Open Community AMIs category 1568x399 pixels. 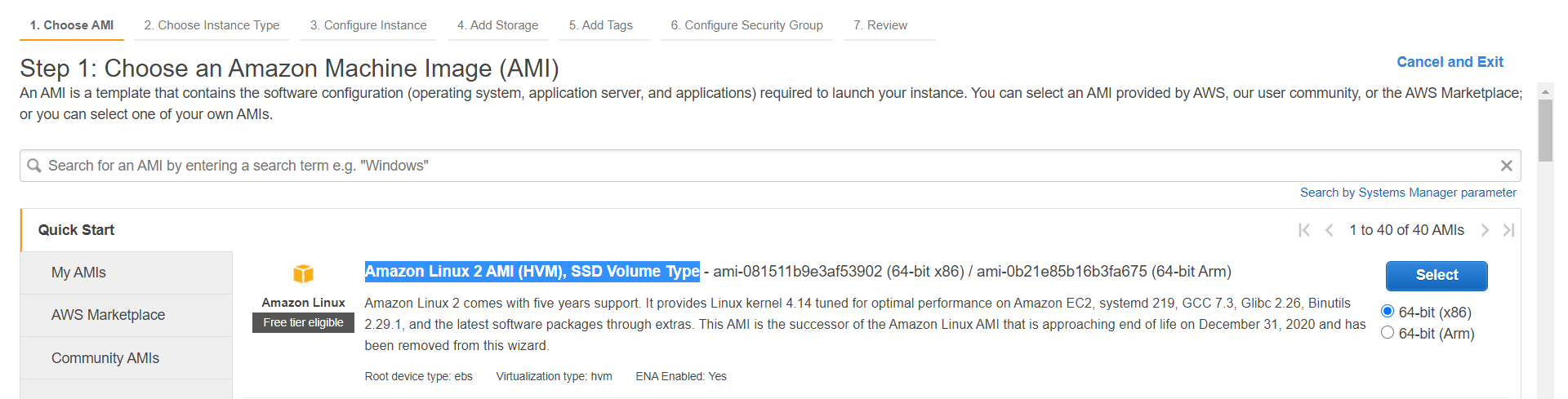click(x=127, y=358)
